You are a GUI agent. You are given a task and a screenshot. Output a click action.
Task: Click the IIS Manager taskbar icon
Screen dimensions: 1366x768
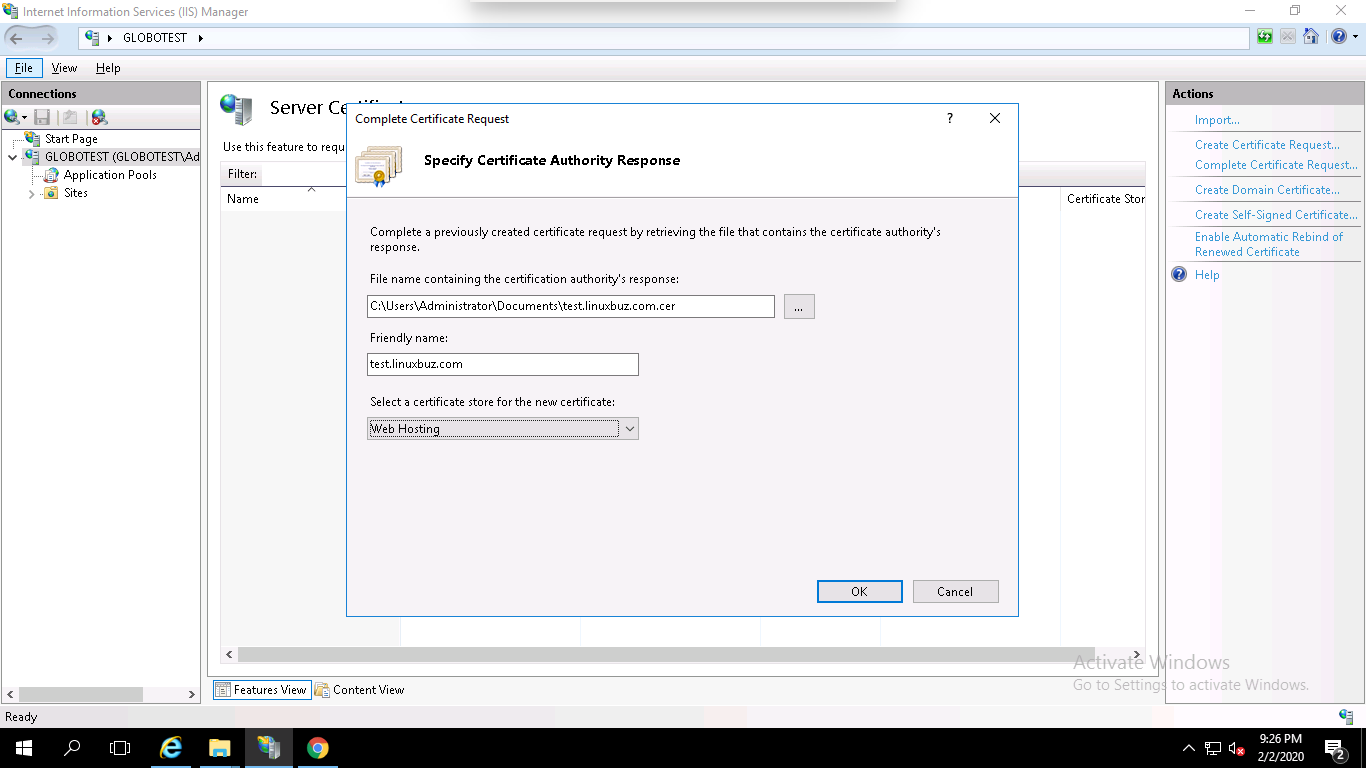[x=269, y=748]
